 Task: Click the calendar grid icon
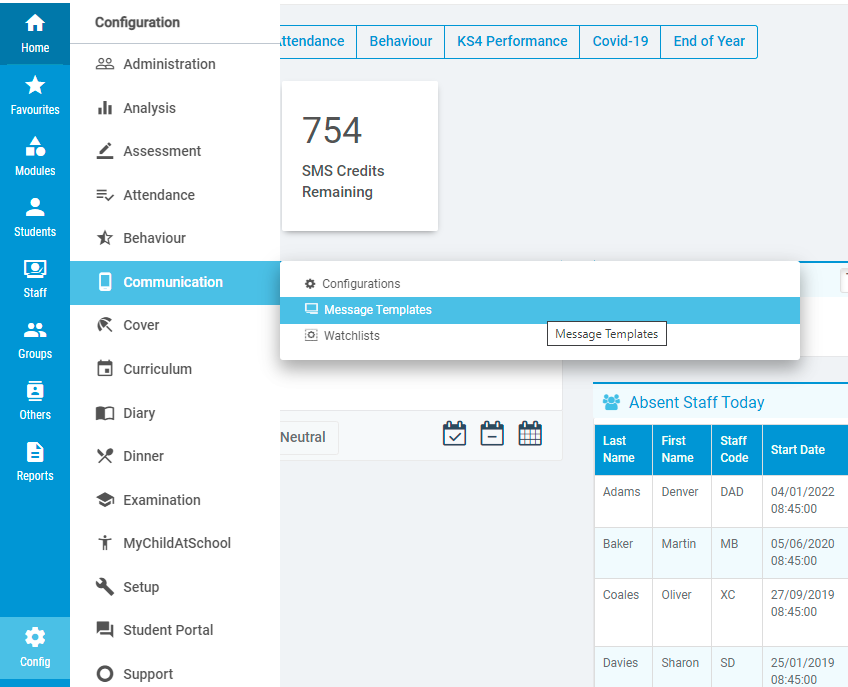coord(530,434)
